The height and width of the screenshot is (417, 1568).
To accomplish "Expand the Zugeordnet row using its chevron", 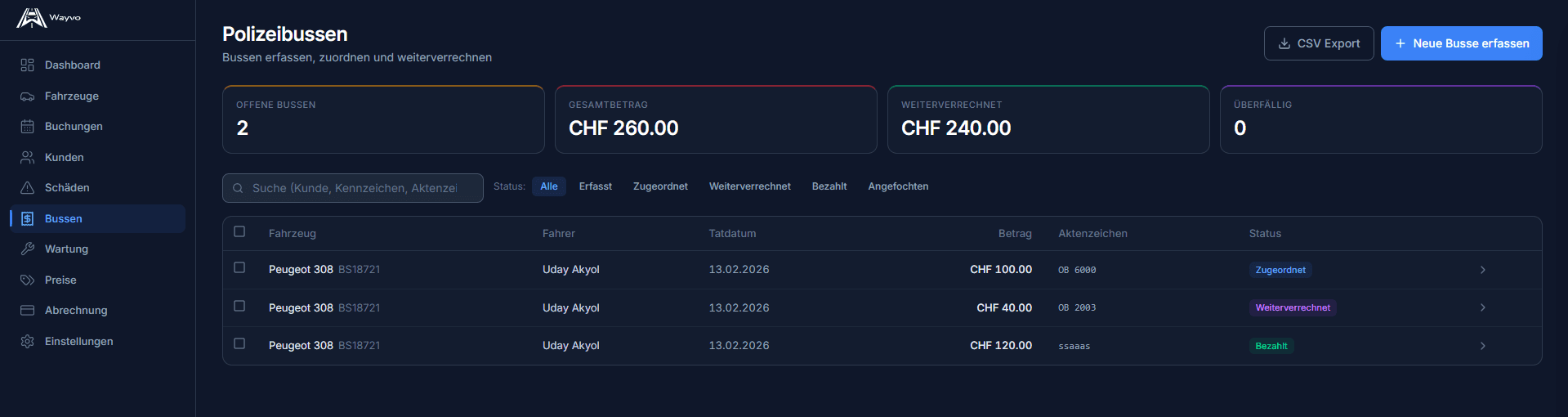I will click(x=1482, y=270).
